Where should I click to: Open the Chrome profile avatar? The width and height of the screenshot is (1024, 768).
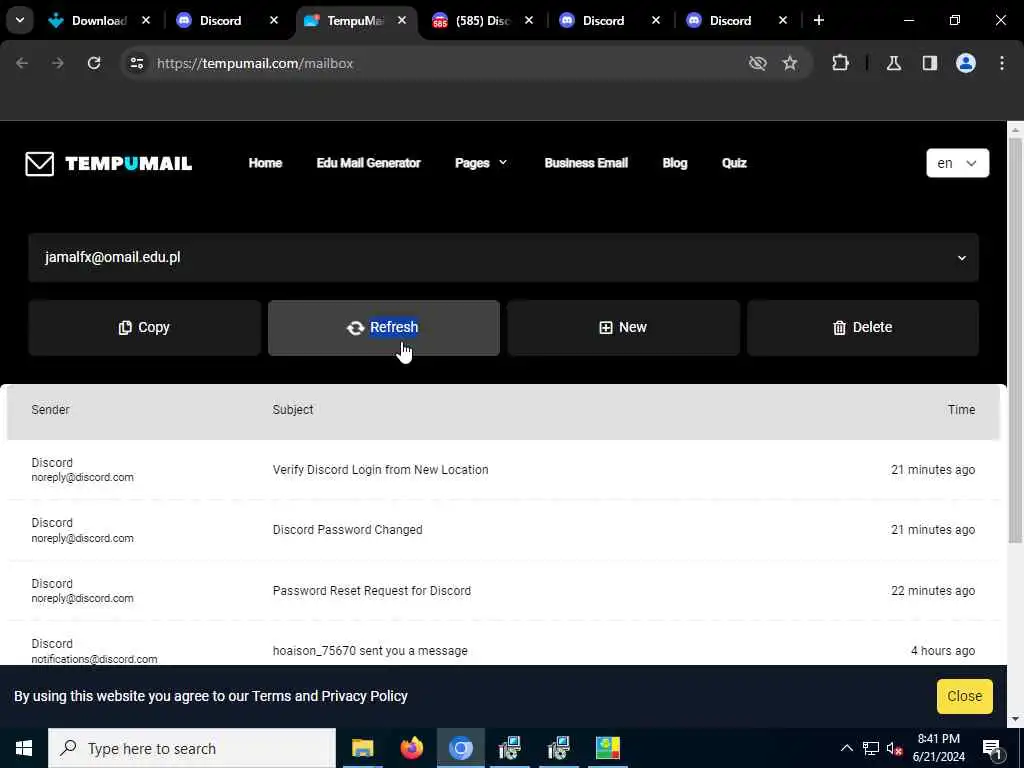966,63
